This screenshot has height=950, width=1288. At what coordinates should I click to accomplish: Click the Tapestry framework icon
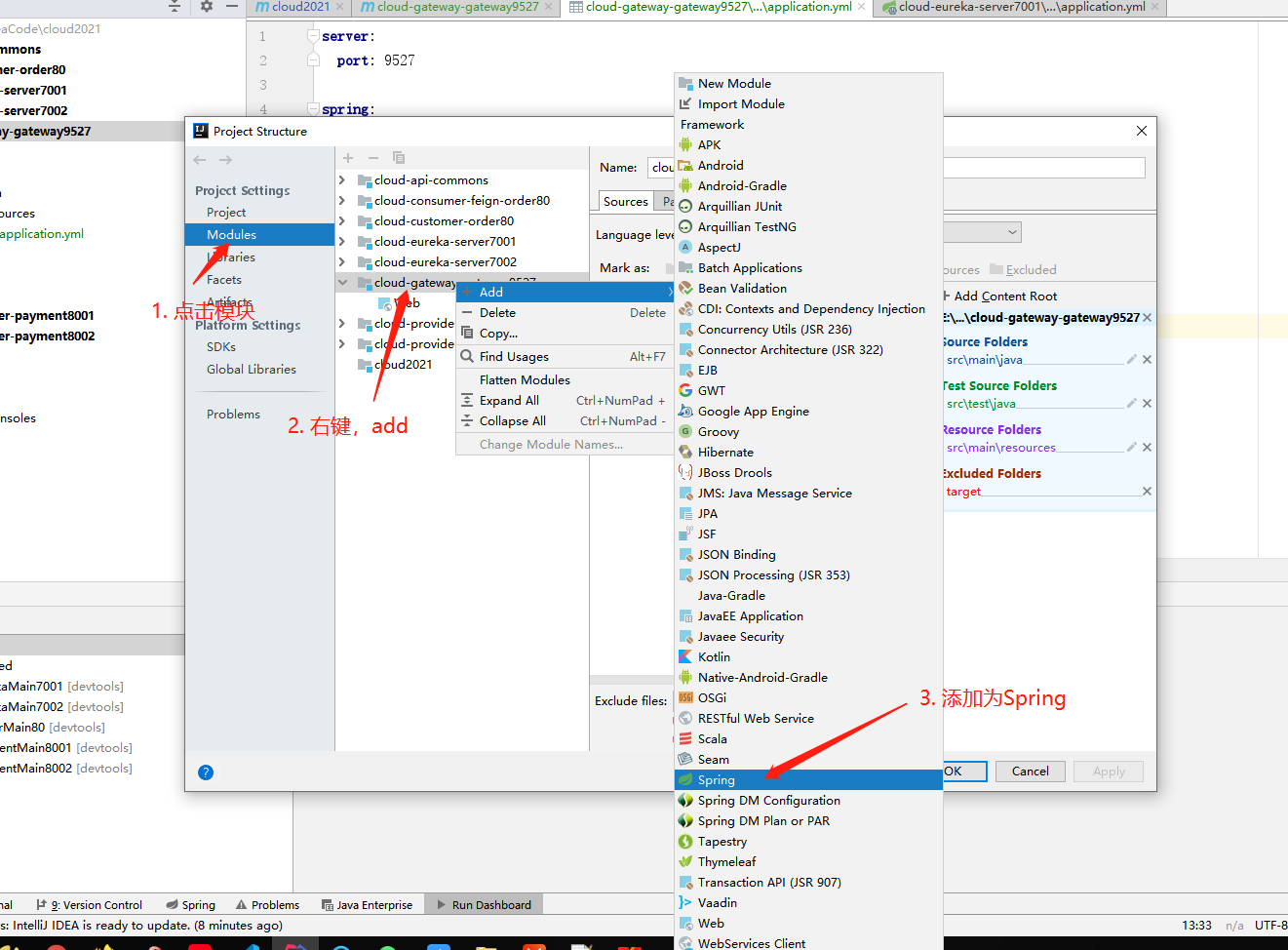(685, 842)
